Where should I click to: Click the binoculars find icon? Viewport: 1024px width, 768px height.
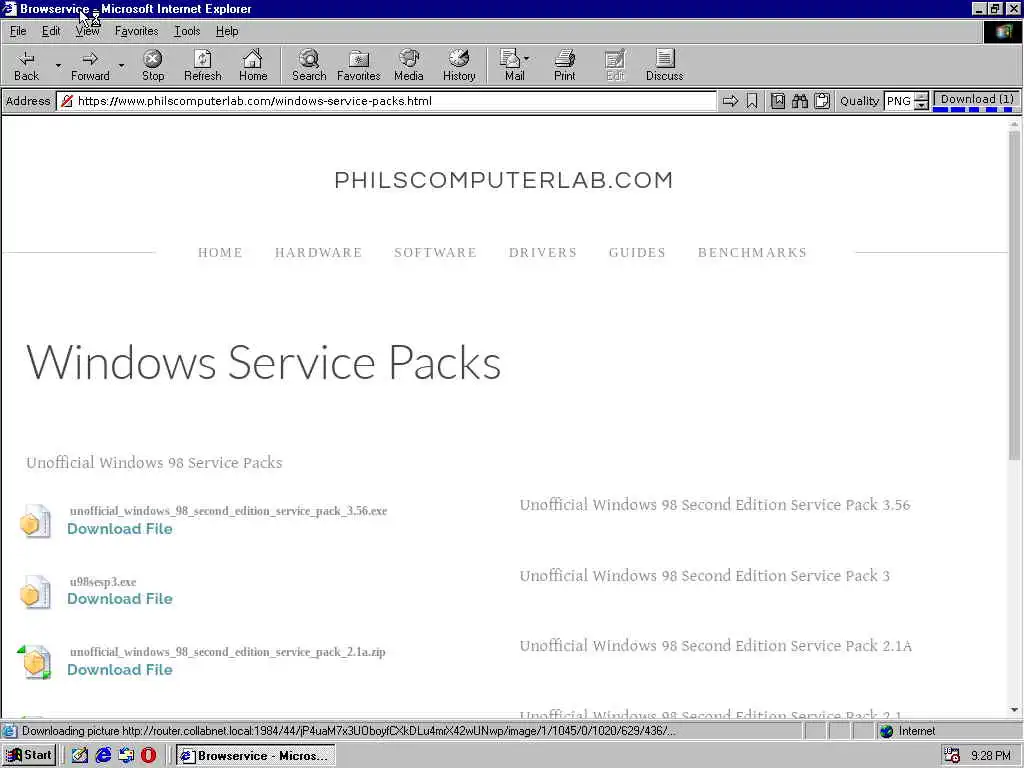point(800,101)
